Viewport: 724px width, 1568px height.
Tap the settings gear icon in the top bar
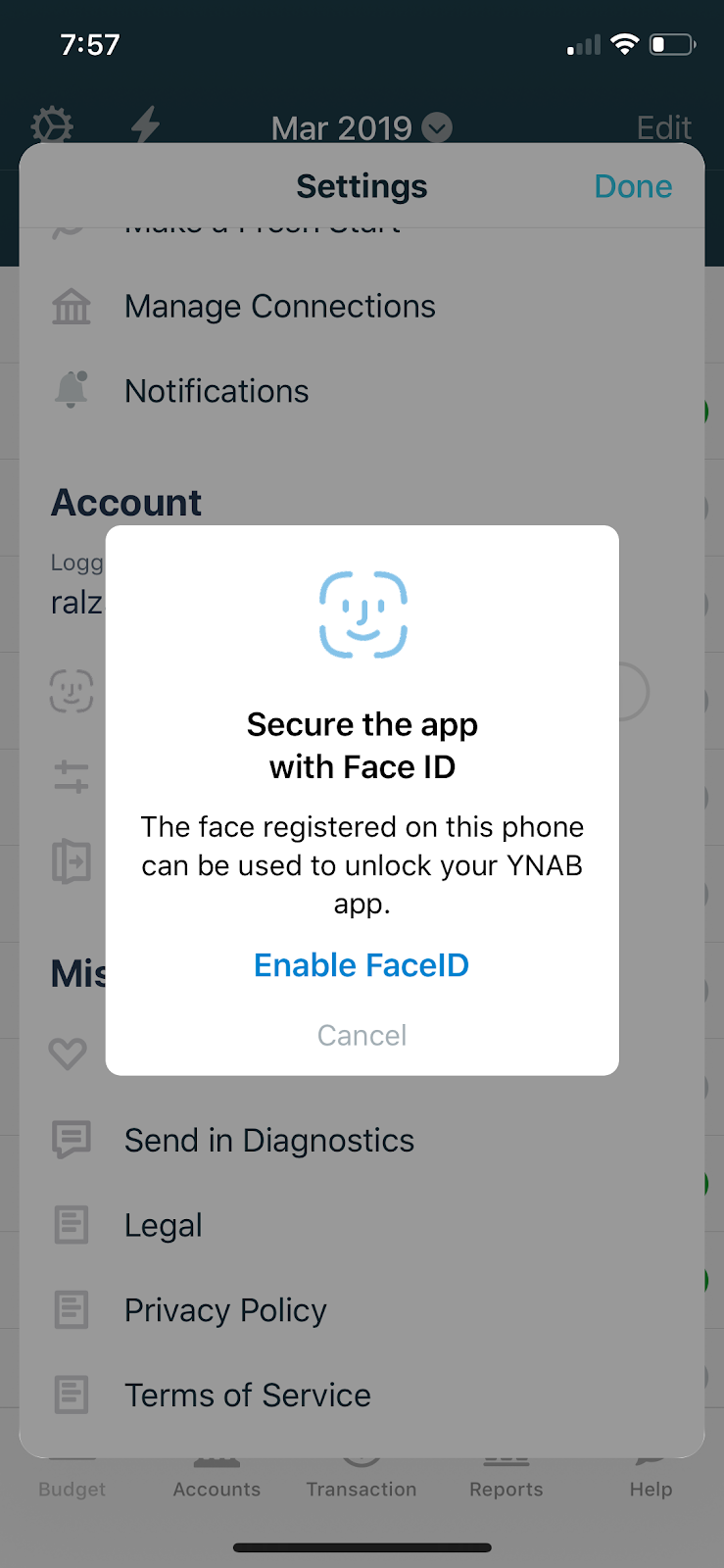point(52,126)
